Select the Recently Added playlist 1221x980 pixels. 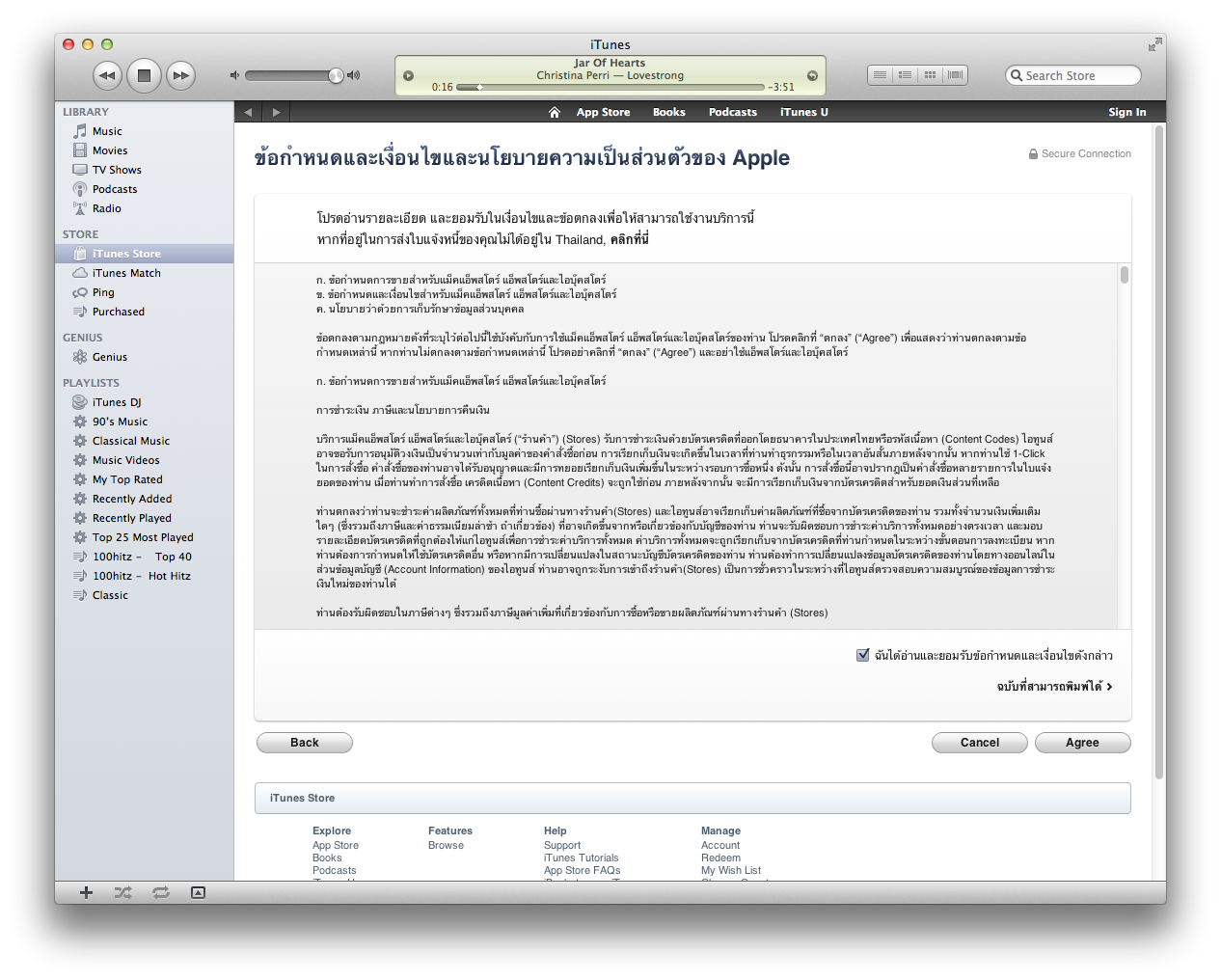[x=145, y=499]
